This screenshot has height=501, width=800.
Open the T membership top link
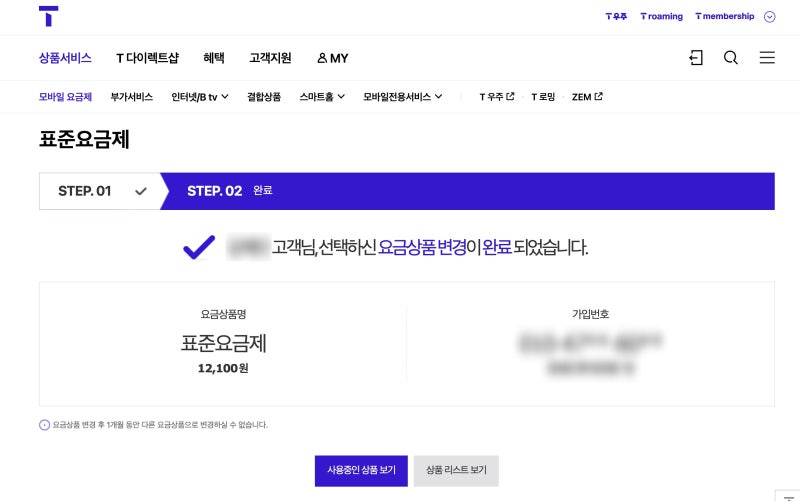click(724, 16)
